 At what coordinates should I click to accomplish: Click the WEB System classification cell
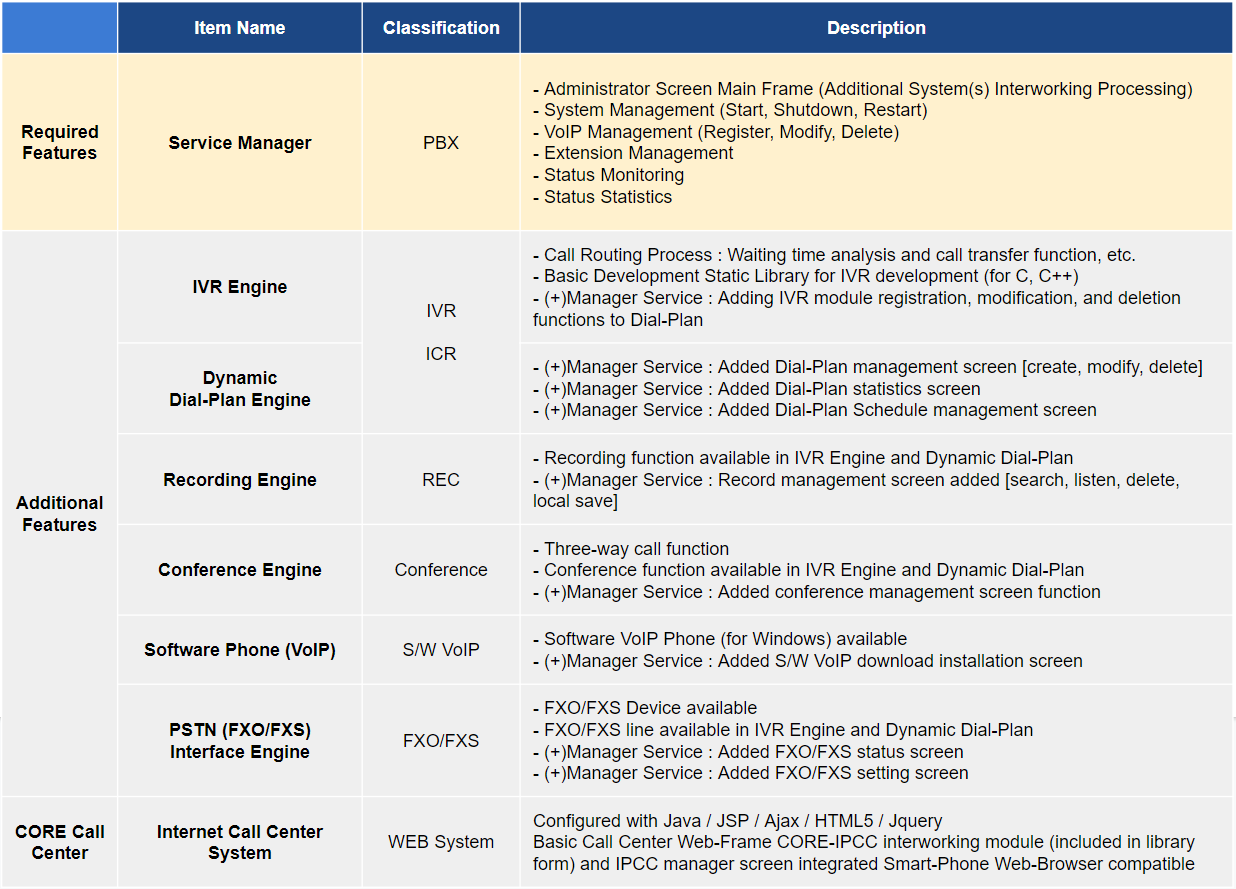point(441,842)
